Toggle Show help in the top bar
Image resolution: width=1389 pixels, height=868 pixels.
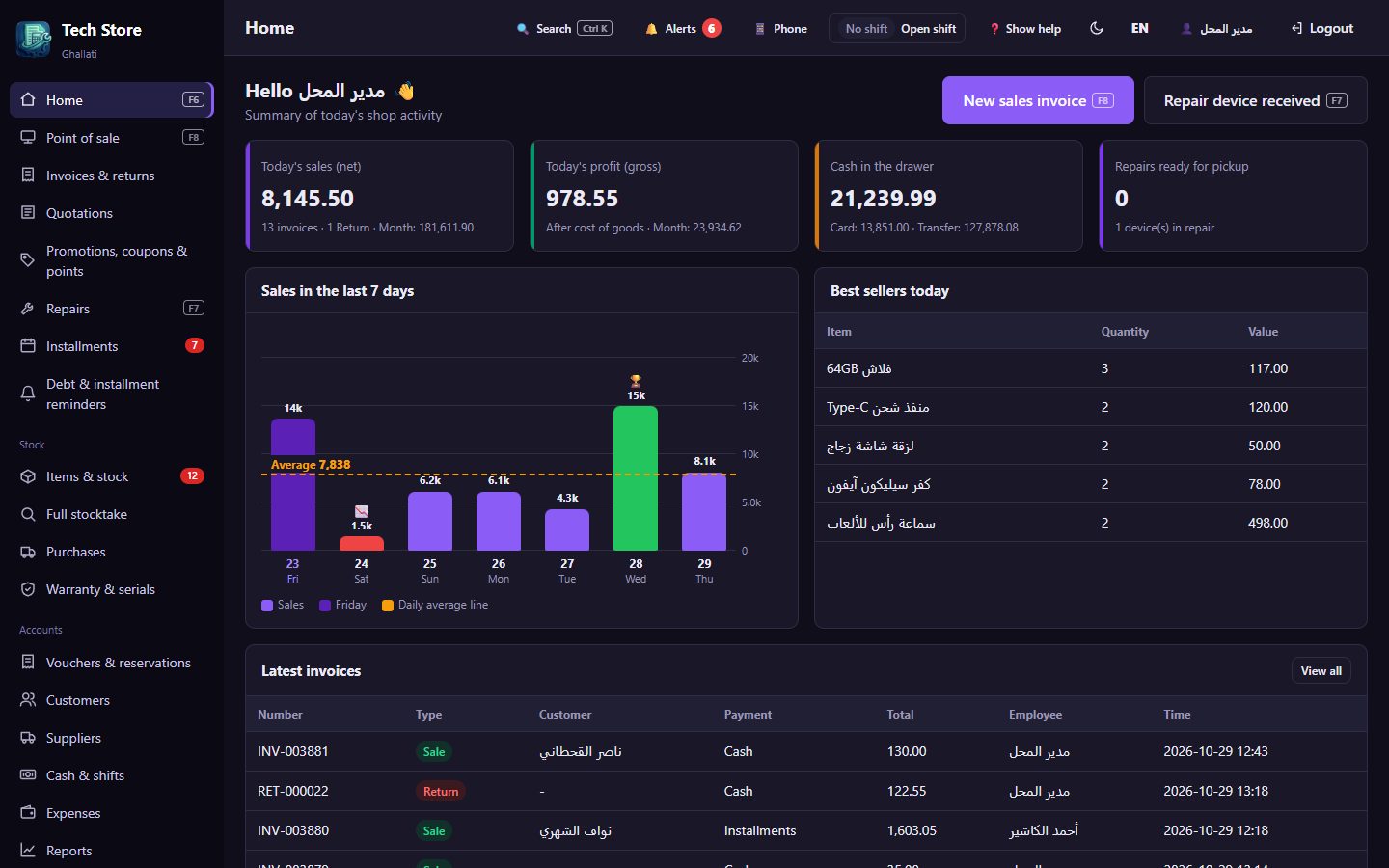[x=1025, y=29]
